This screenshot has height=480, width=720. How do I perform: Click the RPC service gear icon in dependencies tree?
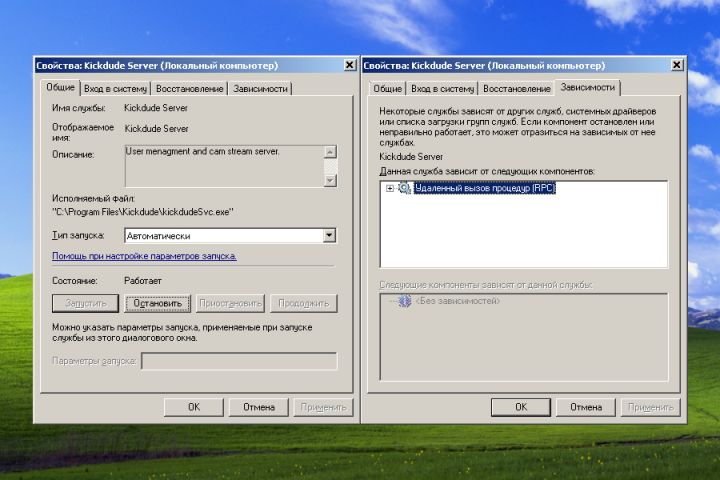(404, 188)
